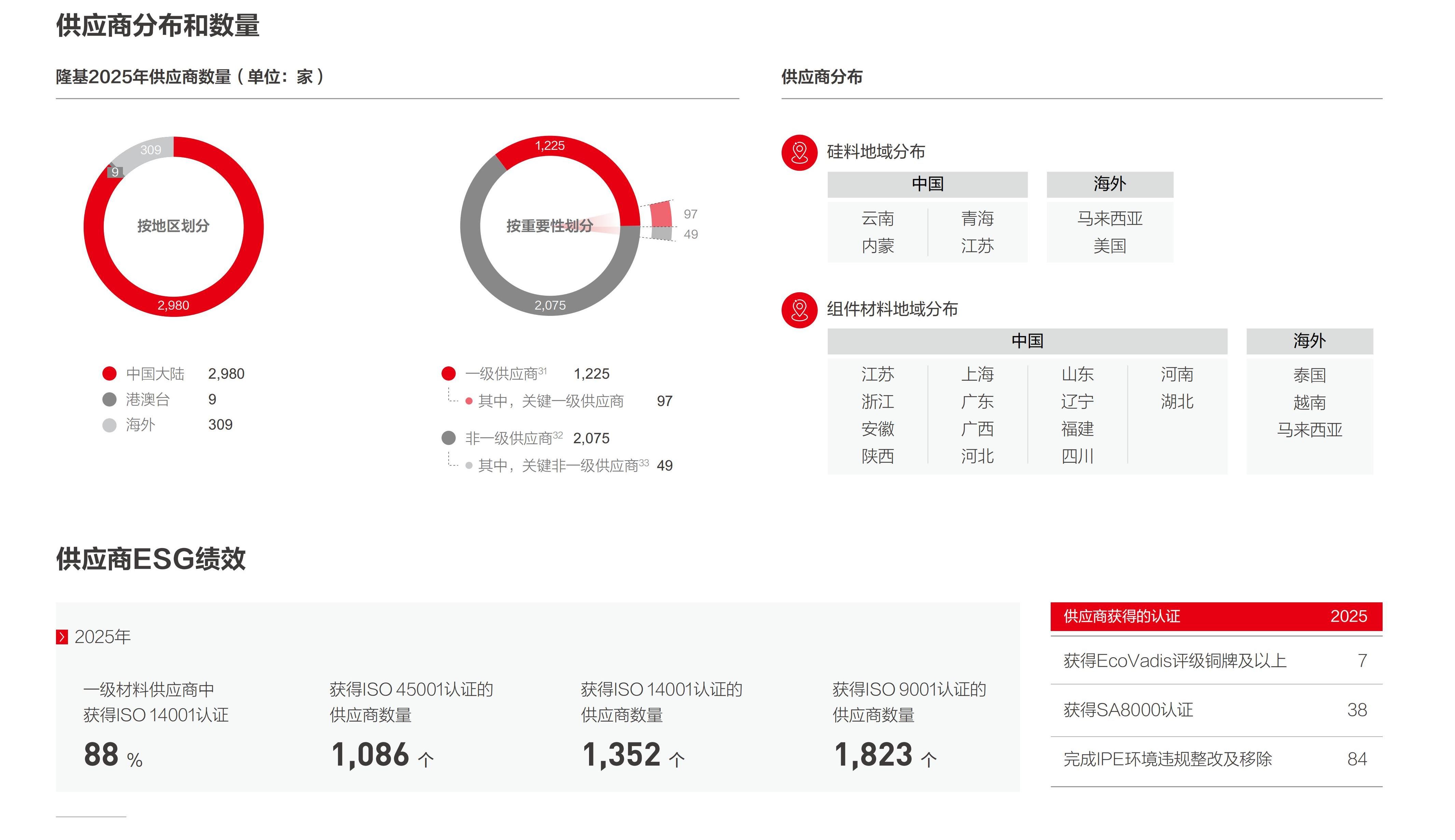Click the 河南 cell
This screenshot has height=840, width=1455.
1177,375
